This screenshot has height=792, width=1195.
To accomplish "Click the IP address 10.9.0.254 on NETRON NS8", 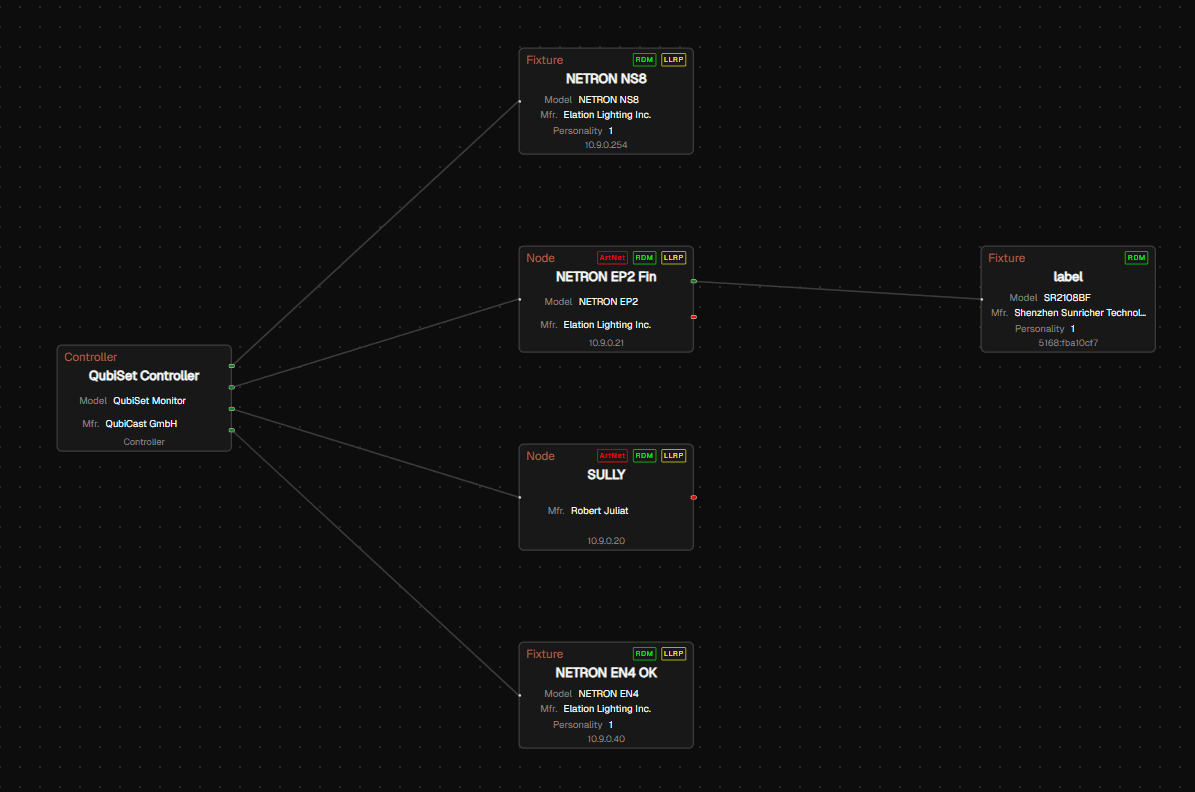I will tap(605, 144).
